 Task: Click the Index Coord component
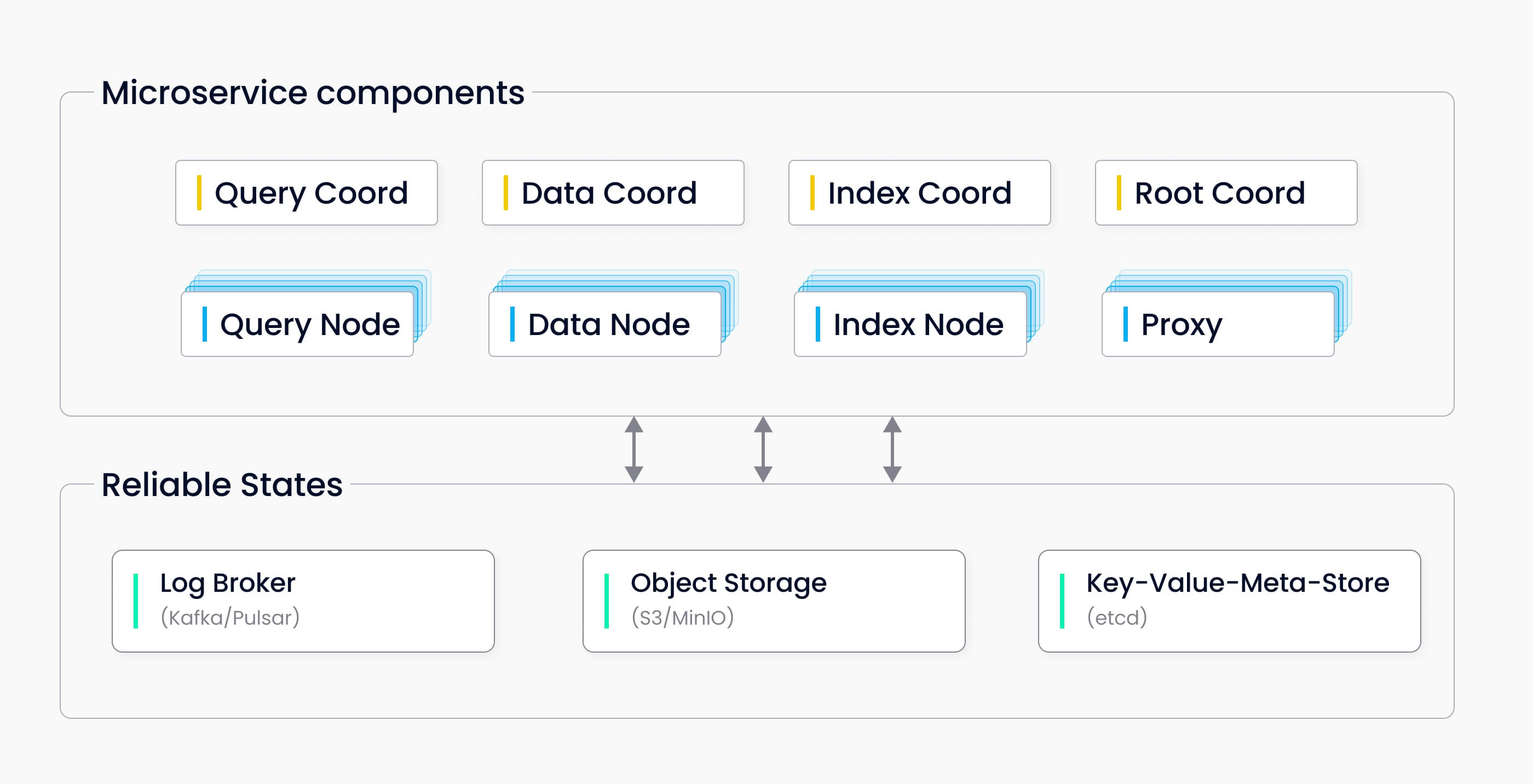[919, 193]
